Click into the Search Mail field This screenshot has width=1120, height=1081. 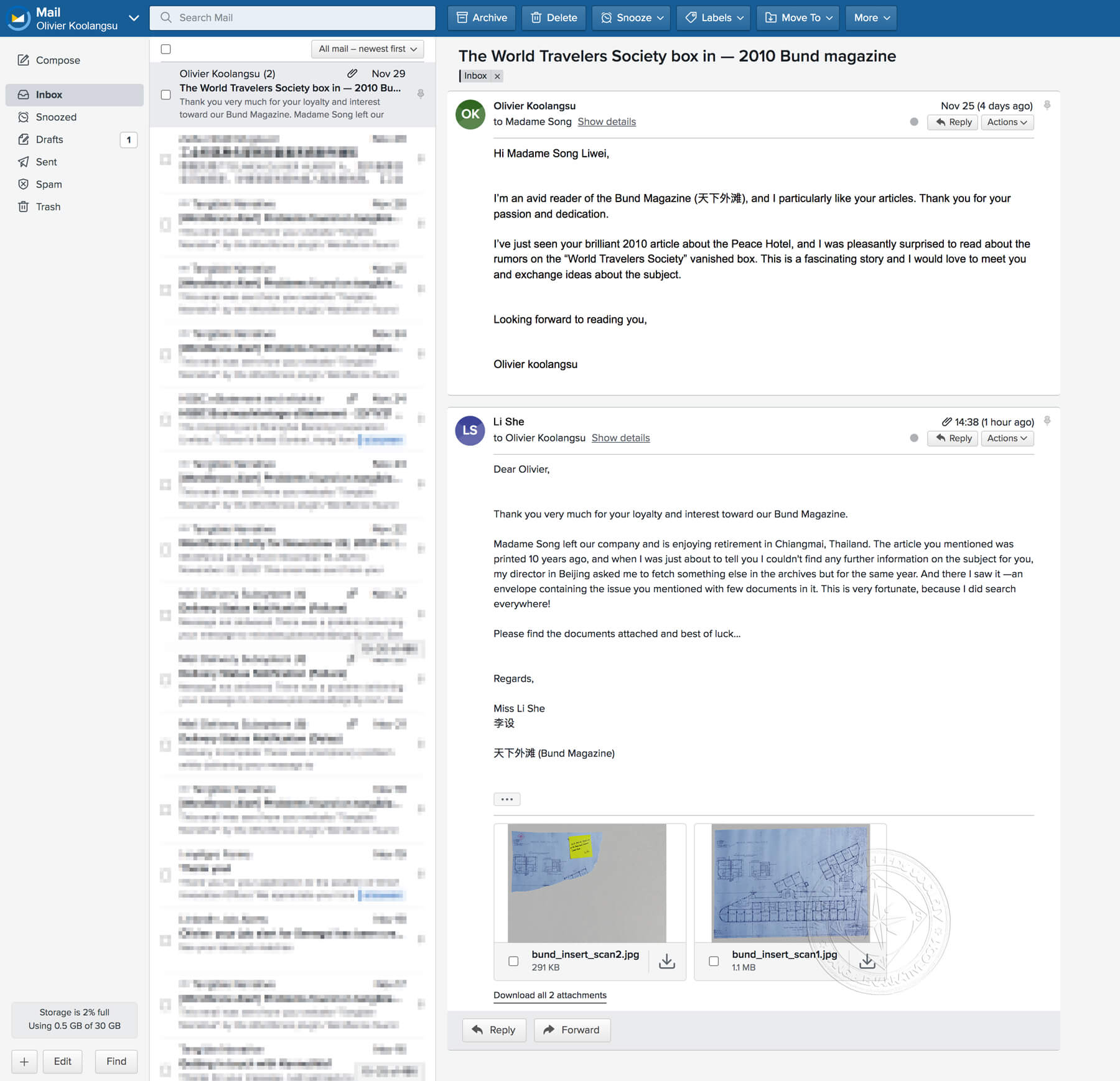click(292, 18)
